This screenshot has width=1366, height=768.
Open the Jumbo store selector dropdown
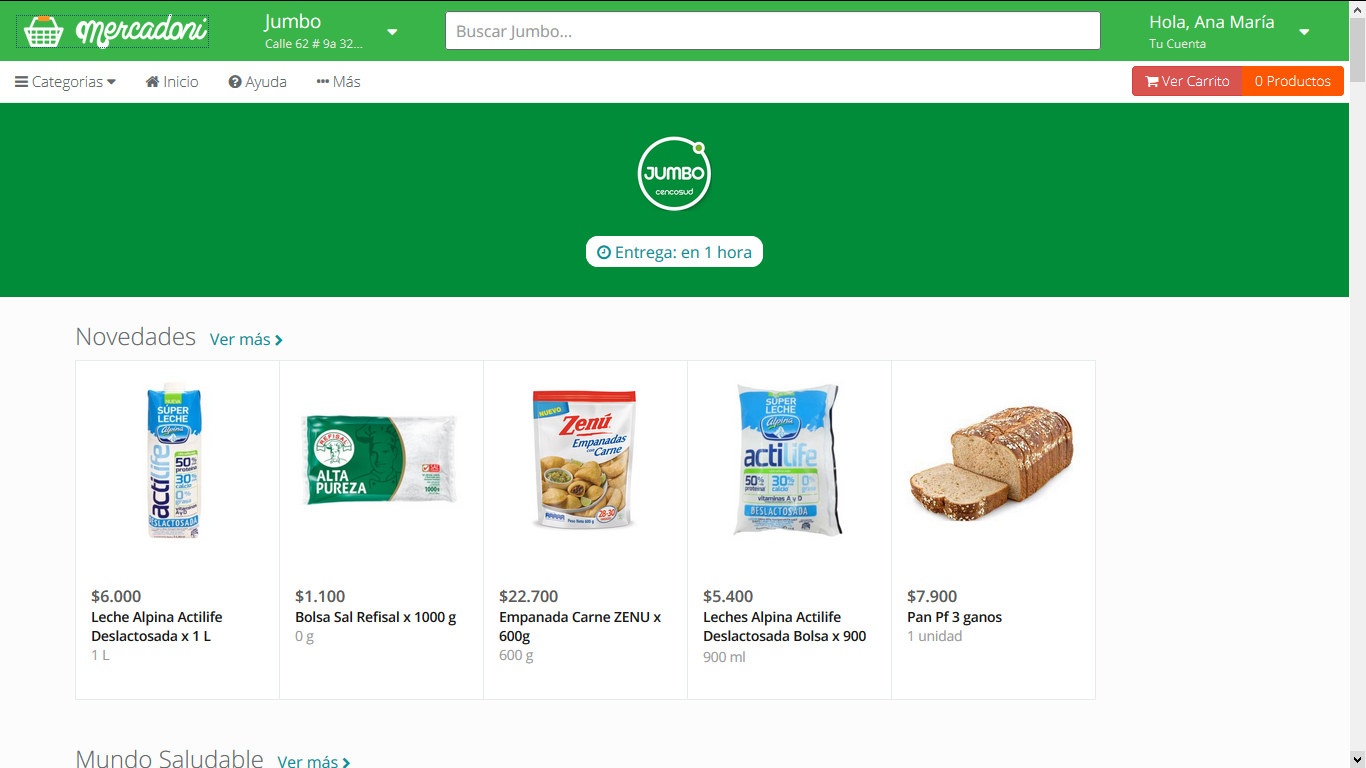click(392, 32)
